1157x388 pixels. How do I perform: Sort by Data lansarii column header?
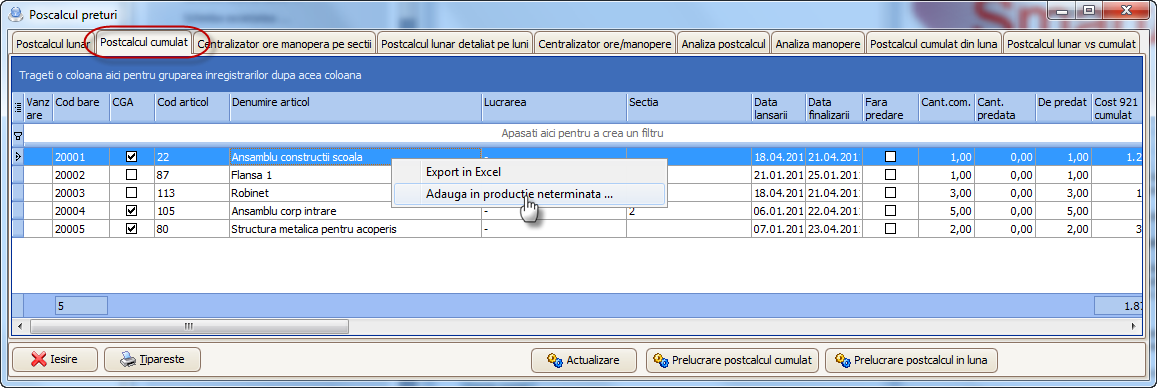tap(778, 107)
